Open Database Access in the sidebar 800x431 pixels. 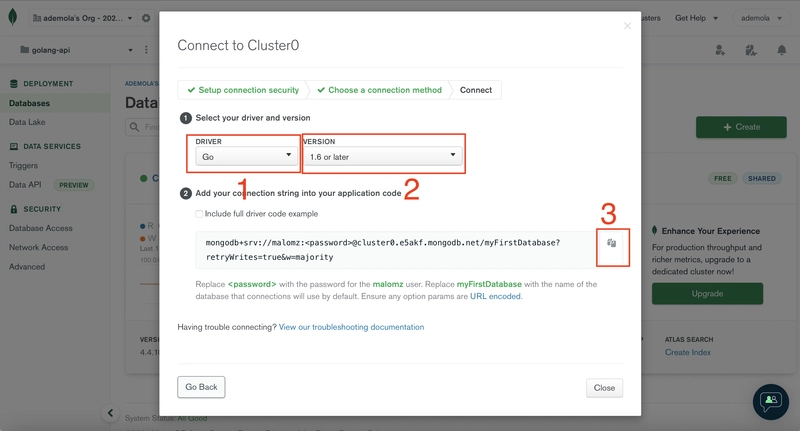[x=41, y=228]
